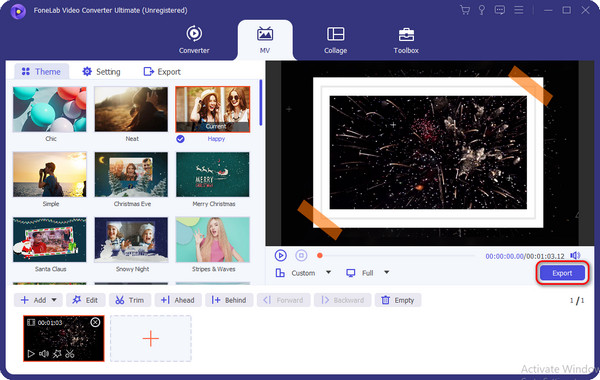
Task: Click the monitor icon beside Full
Action: [351, 273]
